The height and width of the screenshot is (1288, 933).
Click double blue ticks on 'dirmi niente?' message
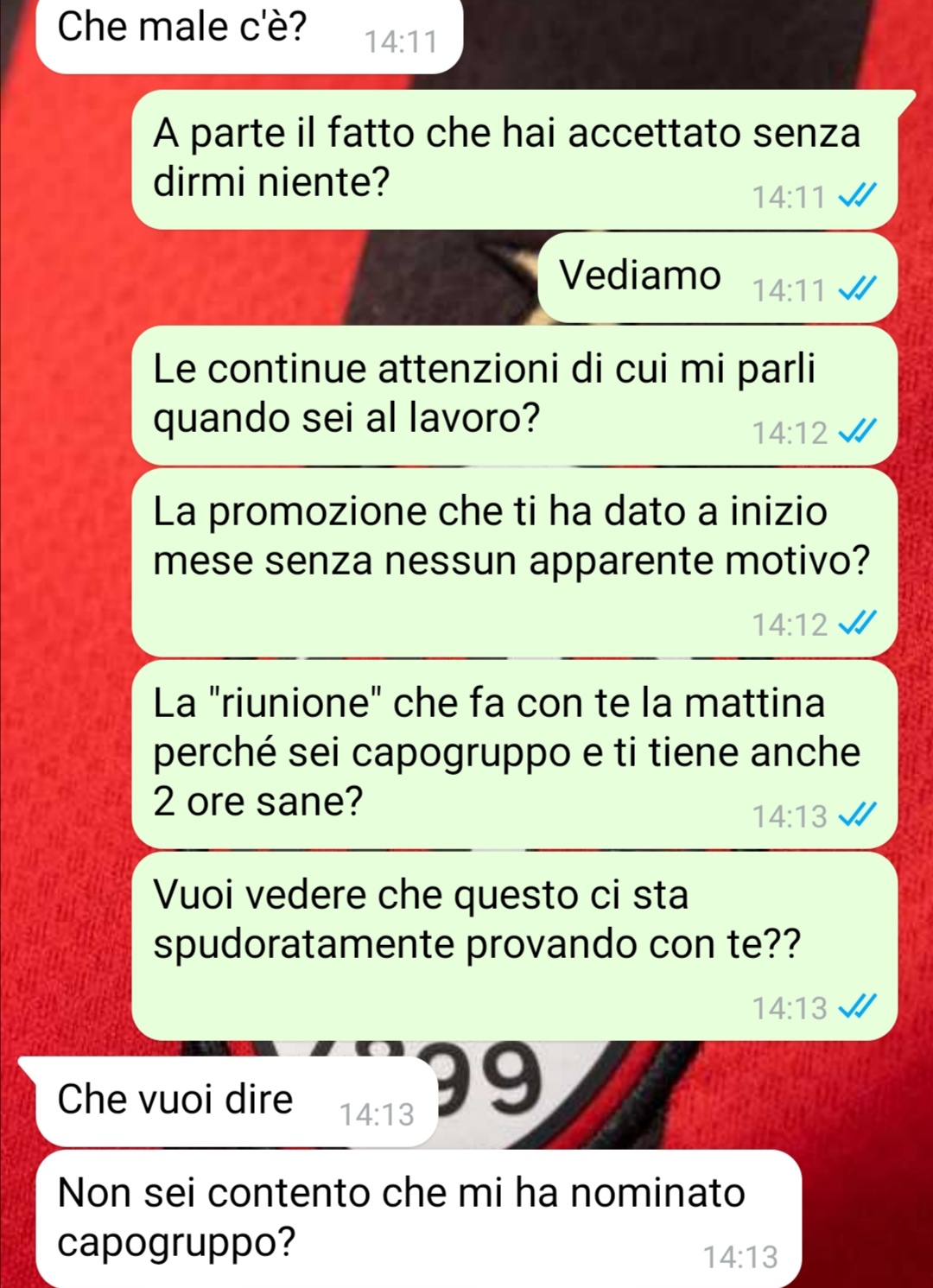pyautogui.click(x=858, y=196)
